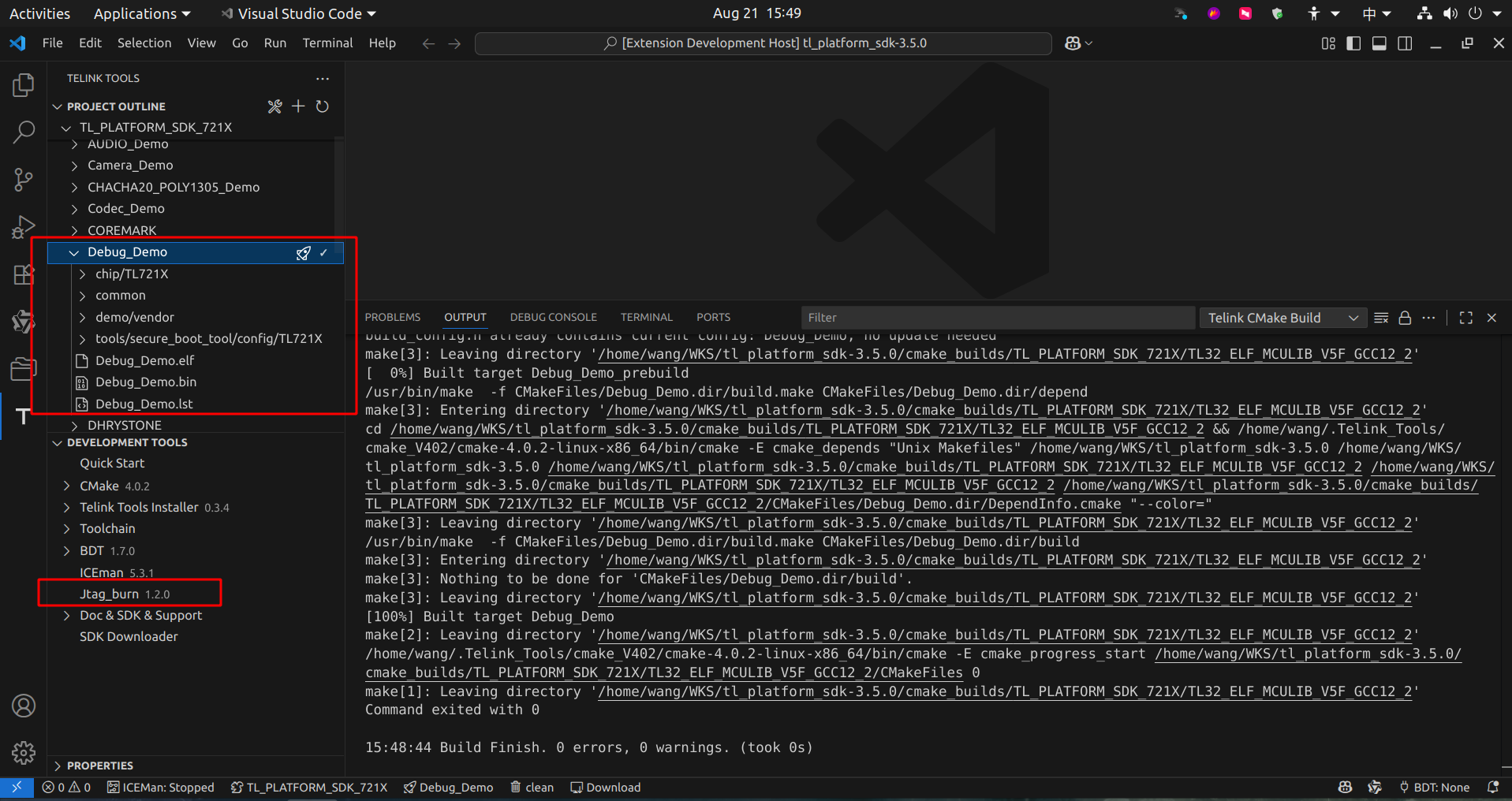Image resolution: width=1512 pixels, height=801 pixels.
Task: Collapse the Debug_Demo project node
Action: click(x=73, y=252)
